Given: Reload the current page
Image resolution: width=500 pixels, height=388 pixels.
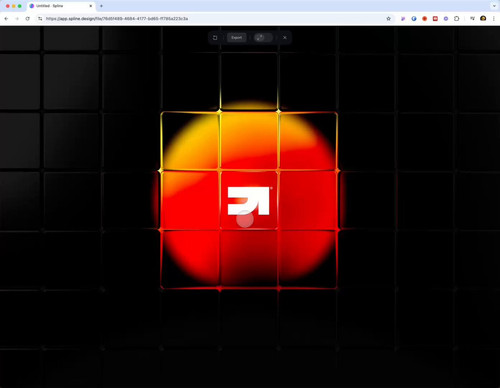Looking at the screenshot, I should pos(28,19).
